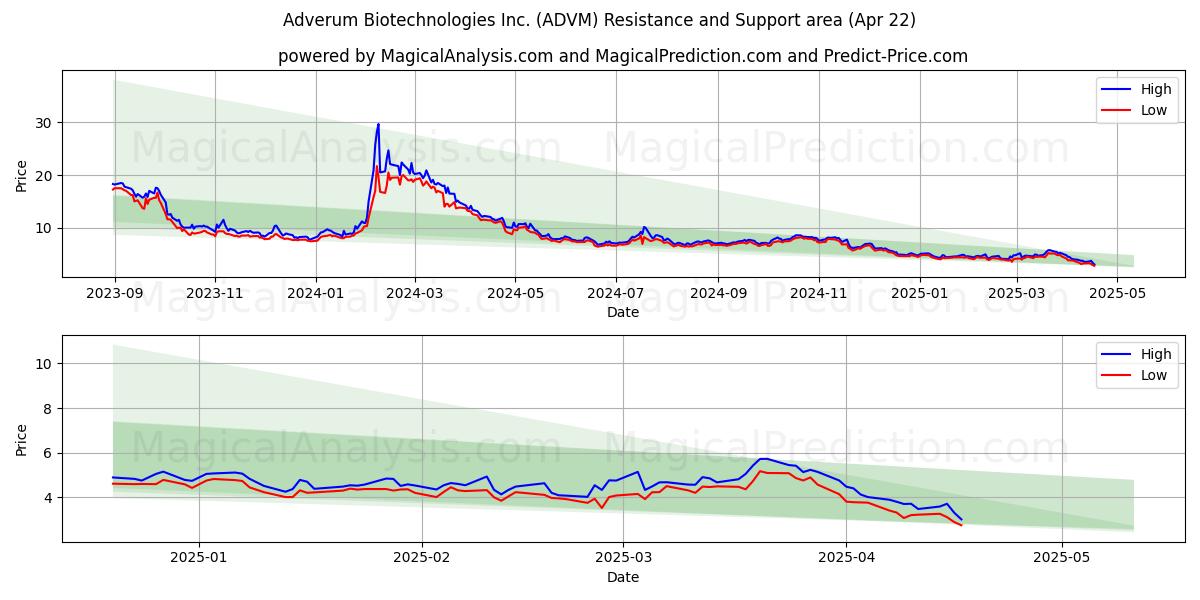Click the 2025-04 tick label in bottom chart
Image resolution: width=1200 pixels, height=600 pixels.
pyautogui.click(x=846, y=558)
